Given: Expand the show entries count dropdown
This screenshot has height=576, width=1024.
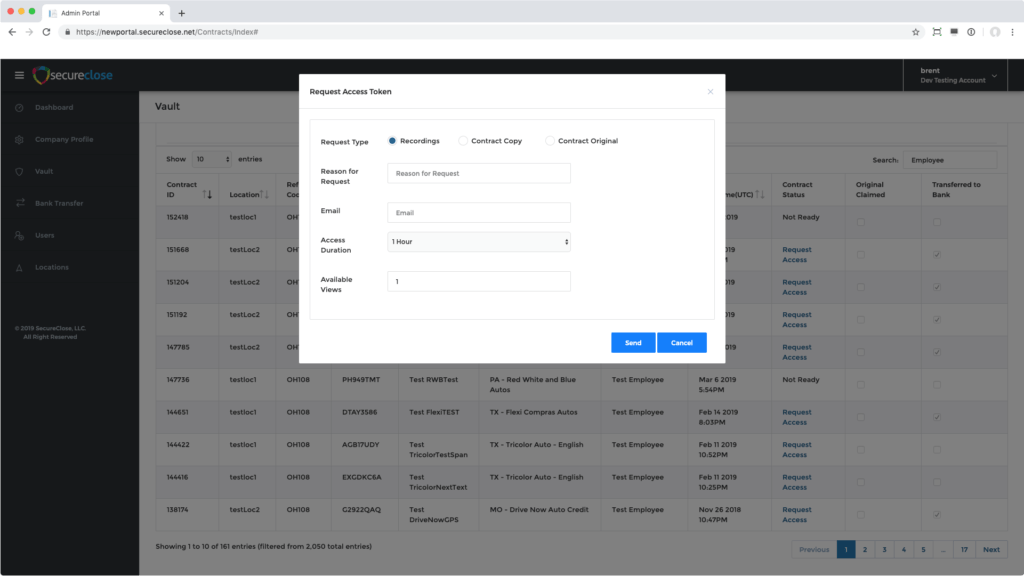Looking at the screenshot, I should tap(211, 159).
